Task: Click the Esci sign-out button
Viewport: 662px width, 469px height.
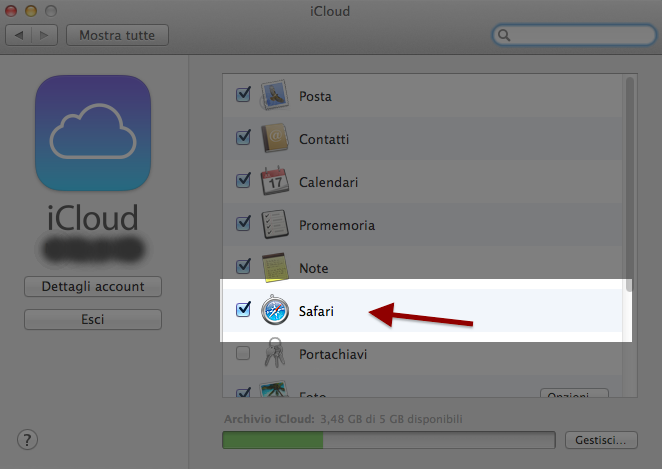Action: click(x=93, y=320)
